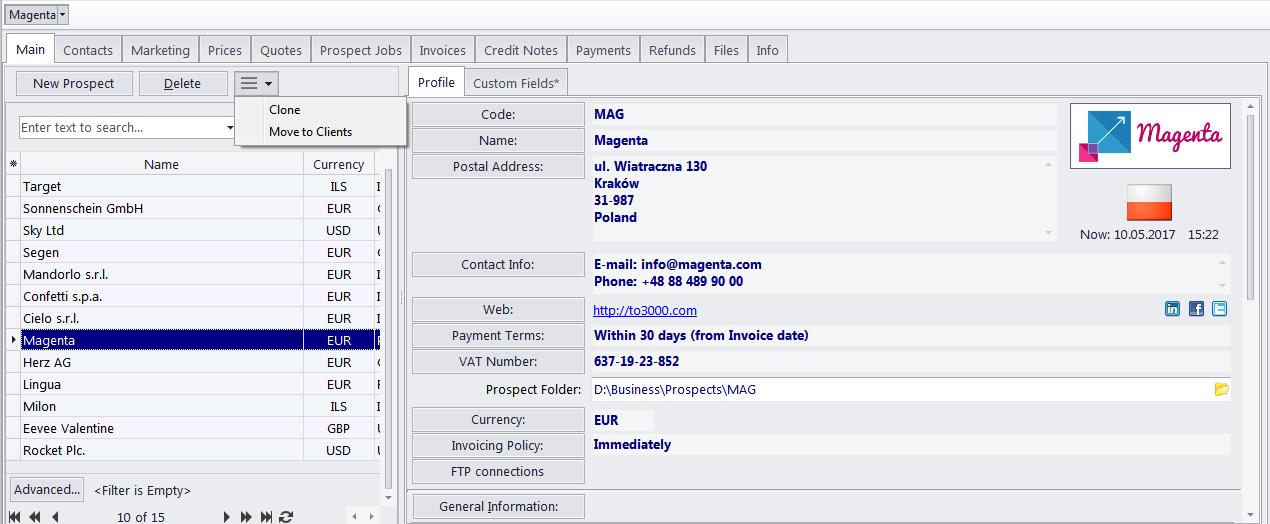
Task: Click the Poland flag image
Action: coord(1149,203)
